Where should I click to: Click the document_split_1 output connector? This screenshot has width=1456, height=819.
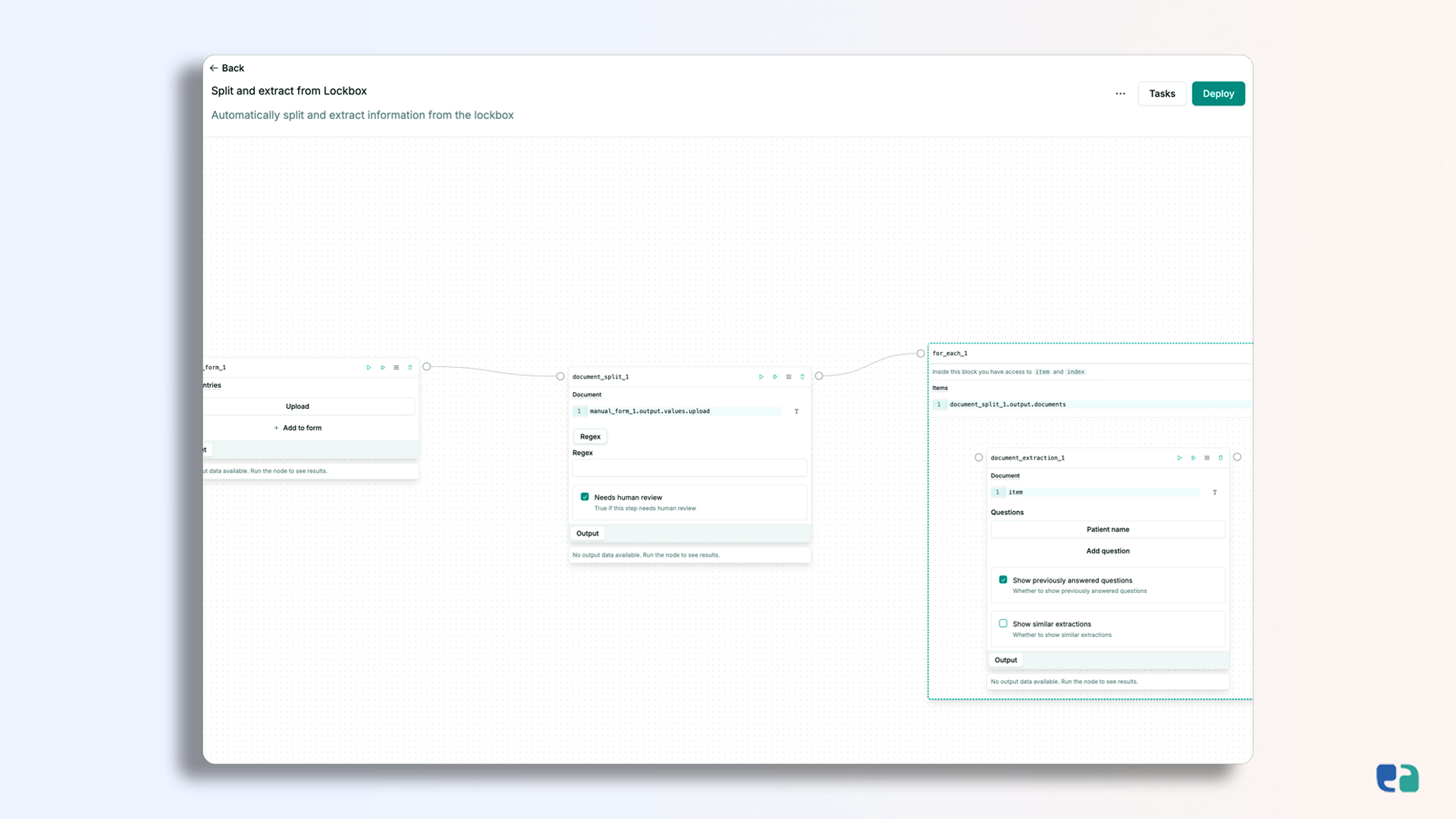click(x=819, y=376)
